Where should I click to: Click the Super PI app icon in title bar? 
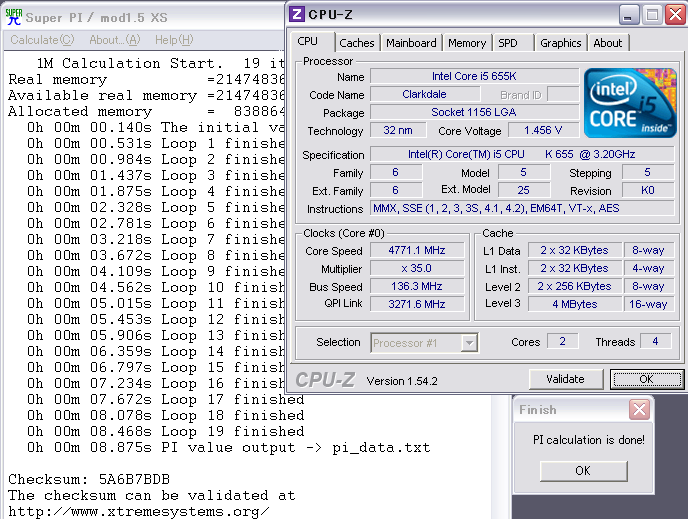click(x=14, y=17)
